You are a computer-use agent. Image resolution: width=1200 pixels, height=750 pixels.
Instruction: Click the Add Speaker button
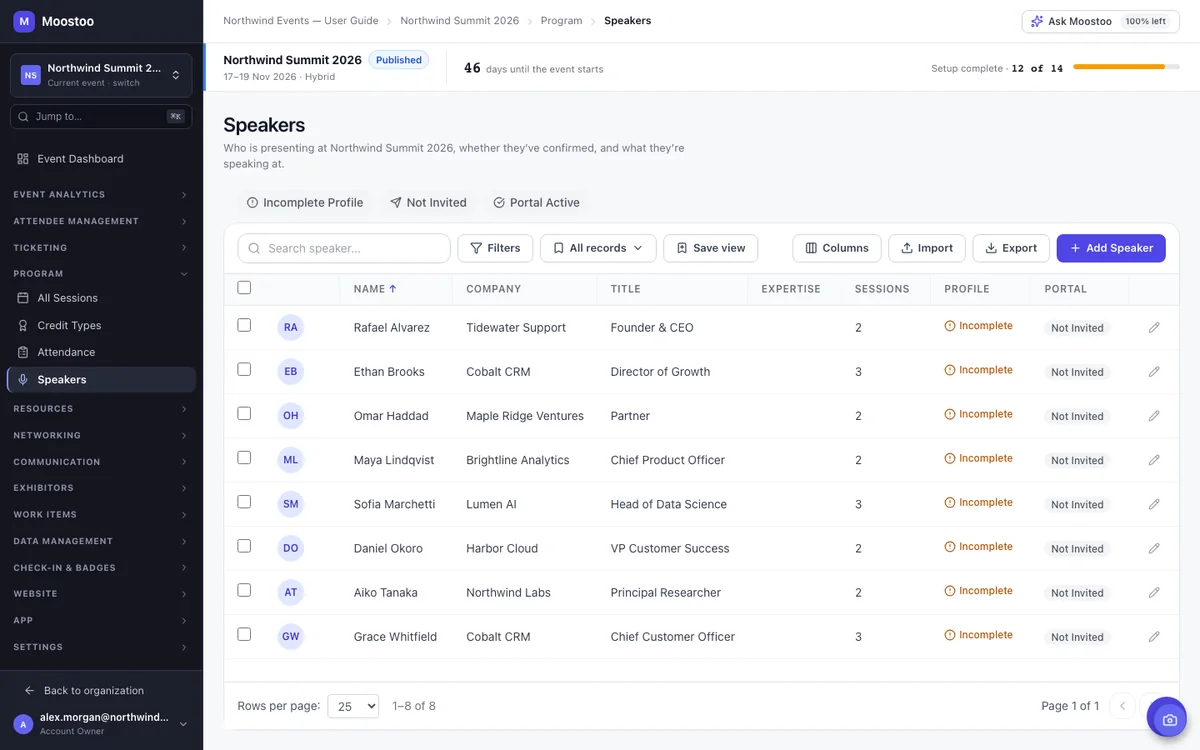click(1111, 248)
